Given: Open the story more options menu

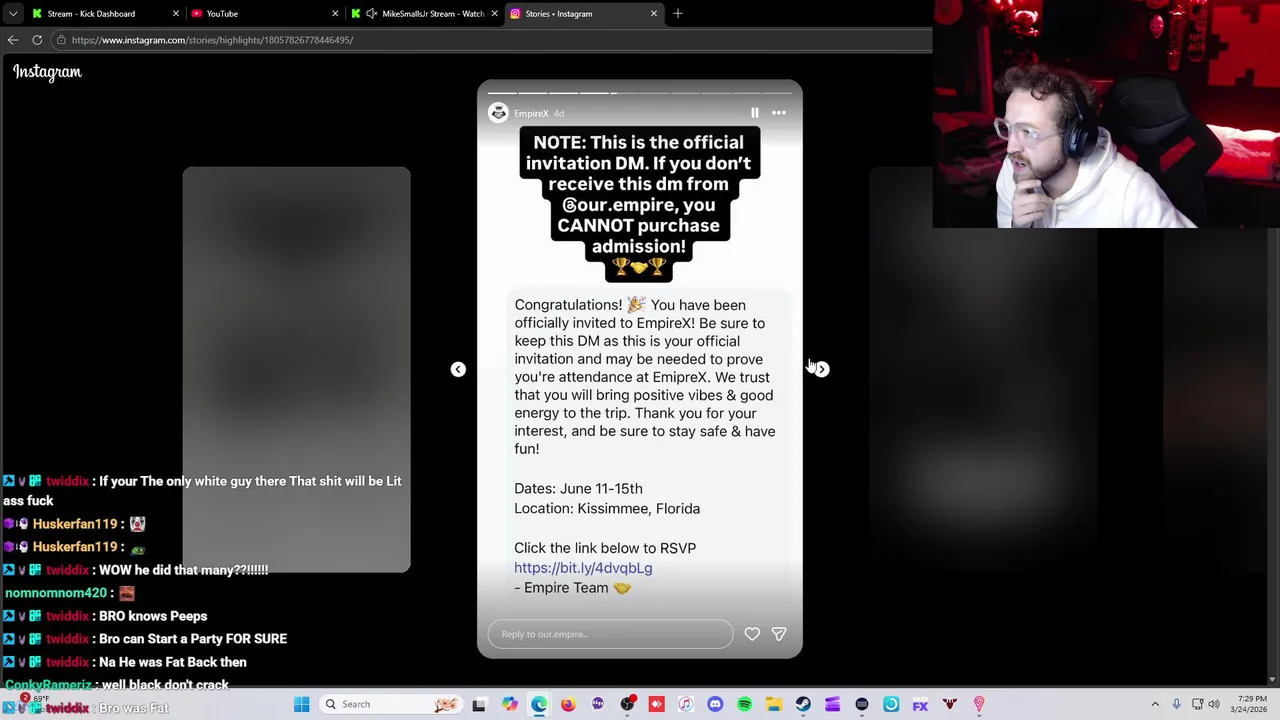Looking at the screenshot, I should point(779,113).
